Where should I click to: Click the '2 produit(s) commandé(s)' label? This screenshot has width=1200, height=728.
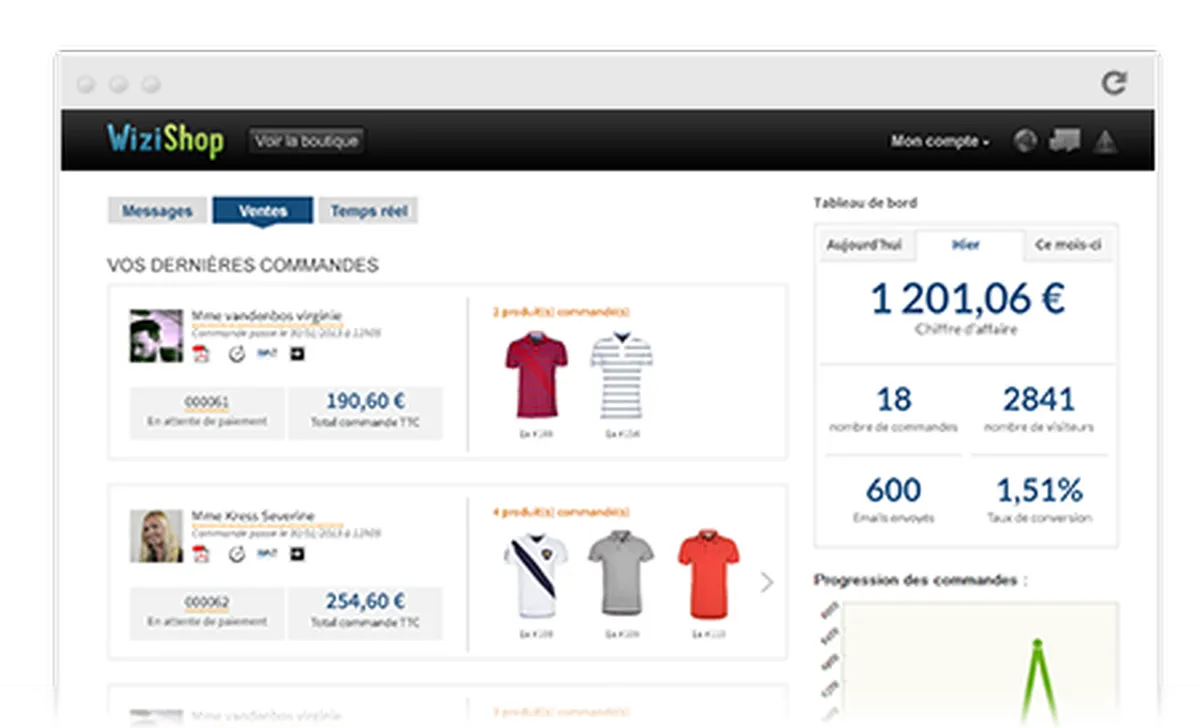click(x=561, y=312)
